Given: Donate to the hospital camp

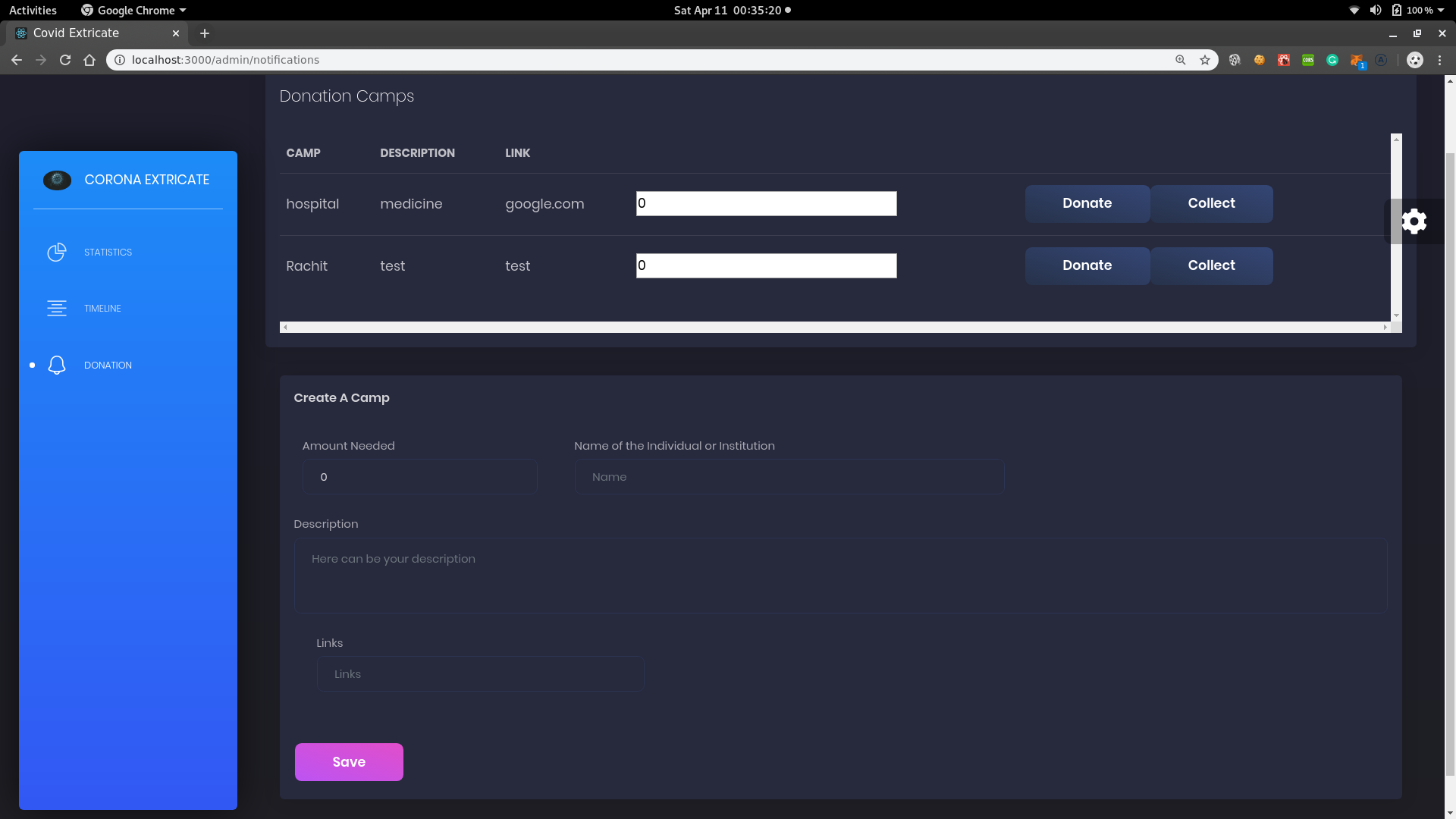Looking at the screenshot, I should (x=1087, y=203).
